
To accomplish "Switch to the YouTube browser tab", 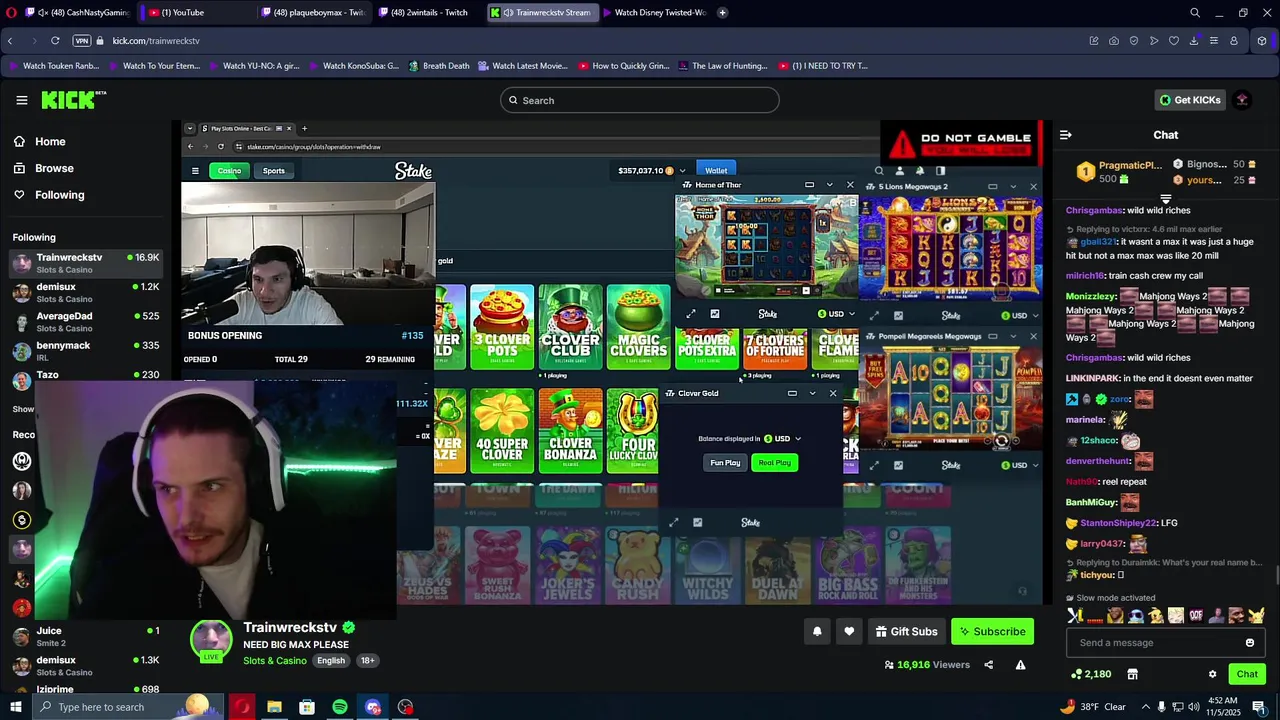I will coord(198,13).
